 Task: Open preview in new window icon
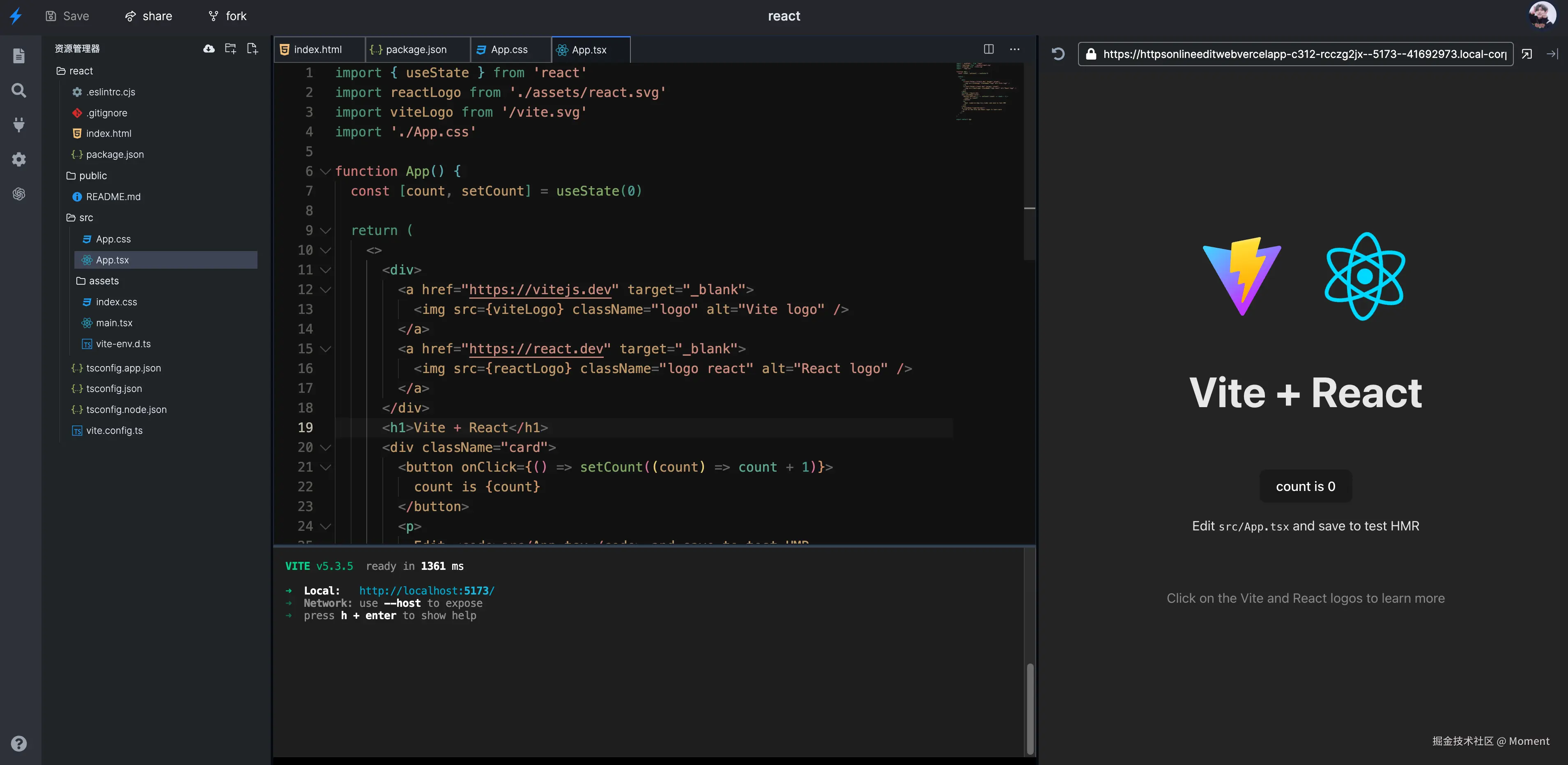pos(1527,54)
